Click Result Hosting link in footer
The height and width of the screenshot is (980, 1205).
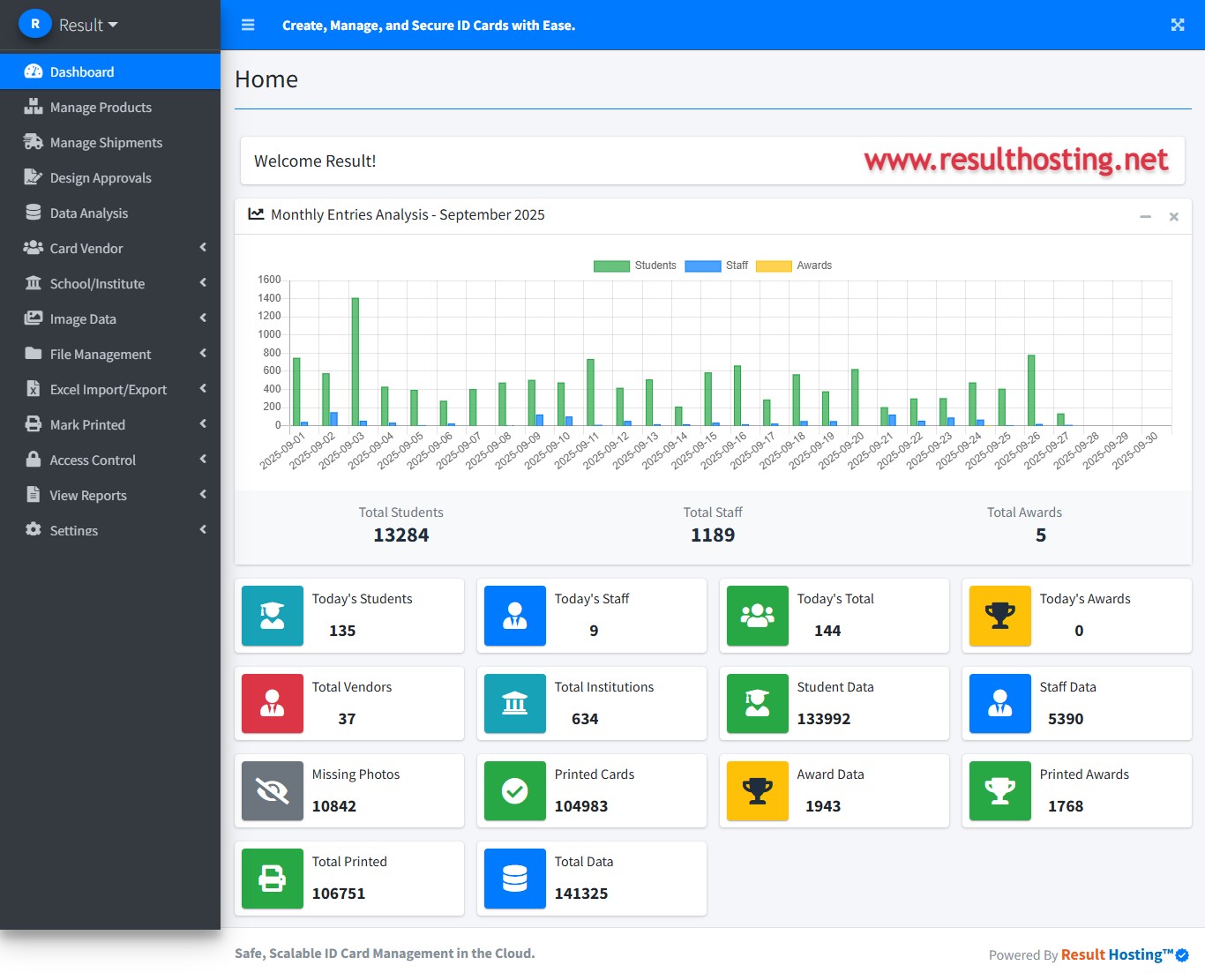[1117, 954]
